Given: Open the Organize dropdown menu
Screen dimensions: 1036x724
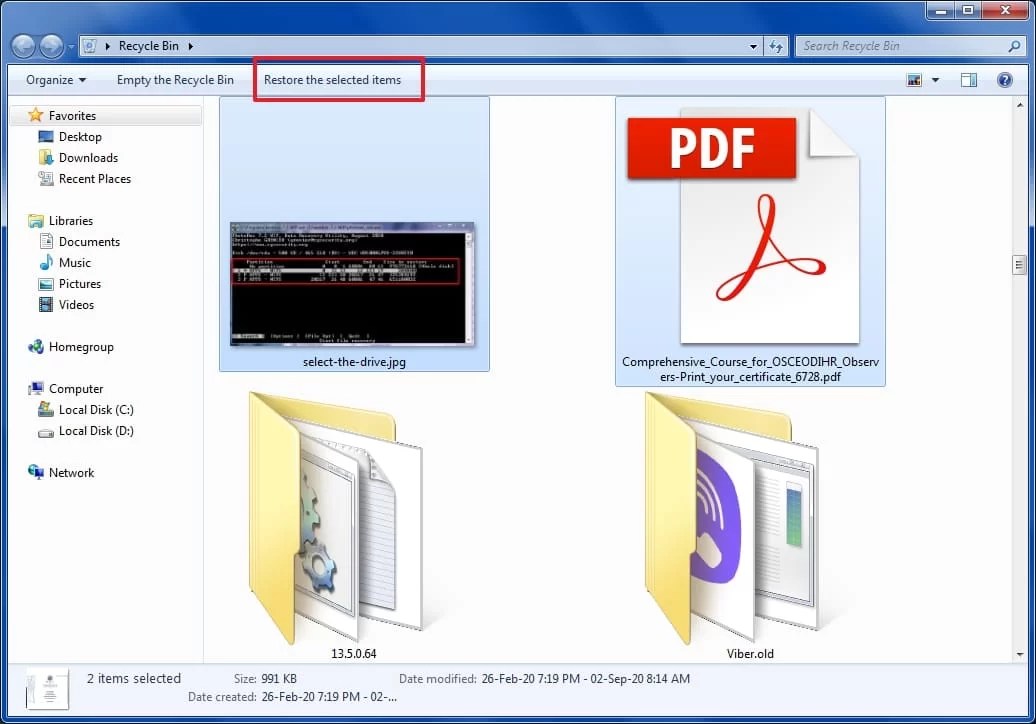Looking at the screenshot, I should click(55, 79).
